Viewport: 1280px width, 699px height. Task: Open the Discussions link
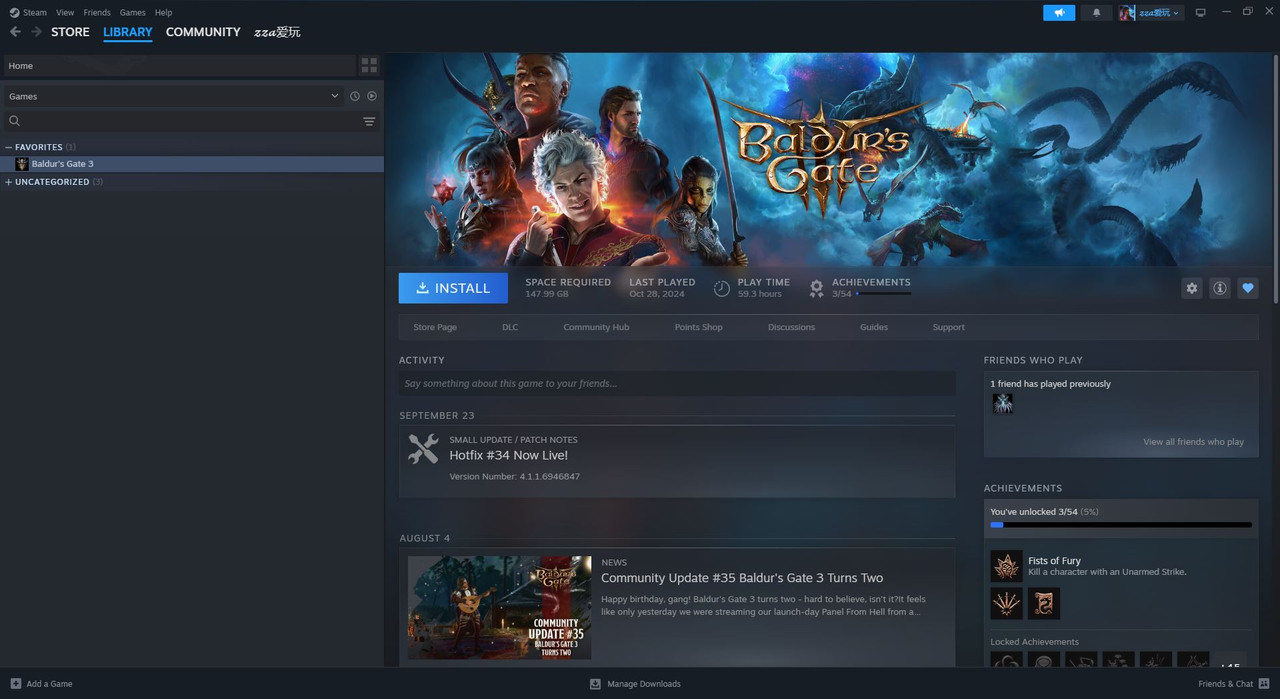tap(791, 327)
